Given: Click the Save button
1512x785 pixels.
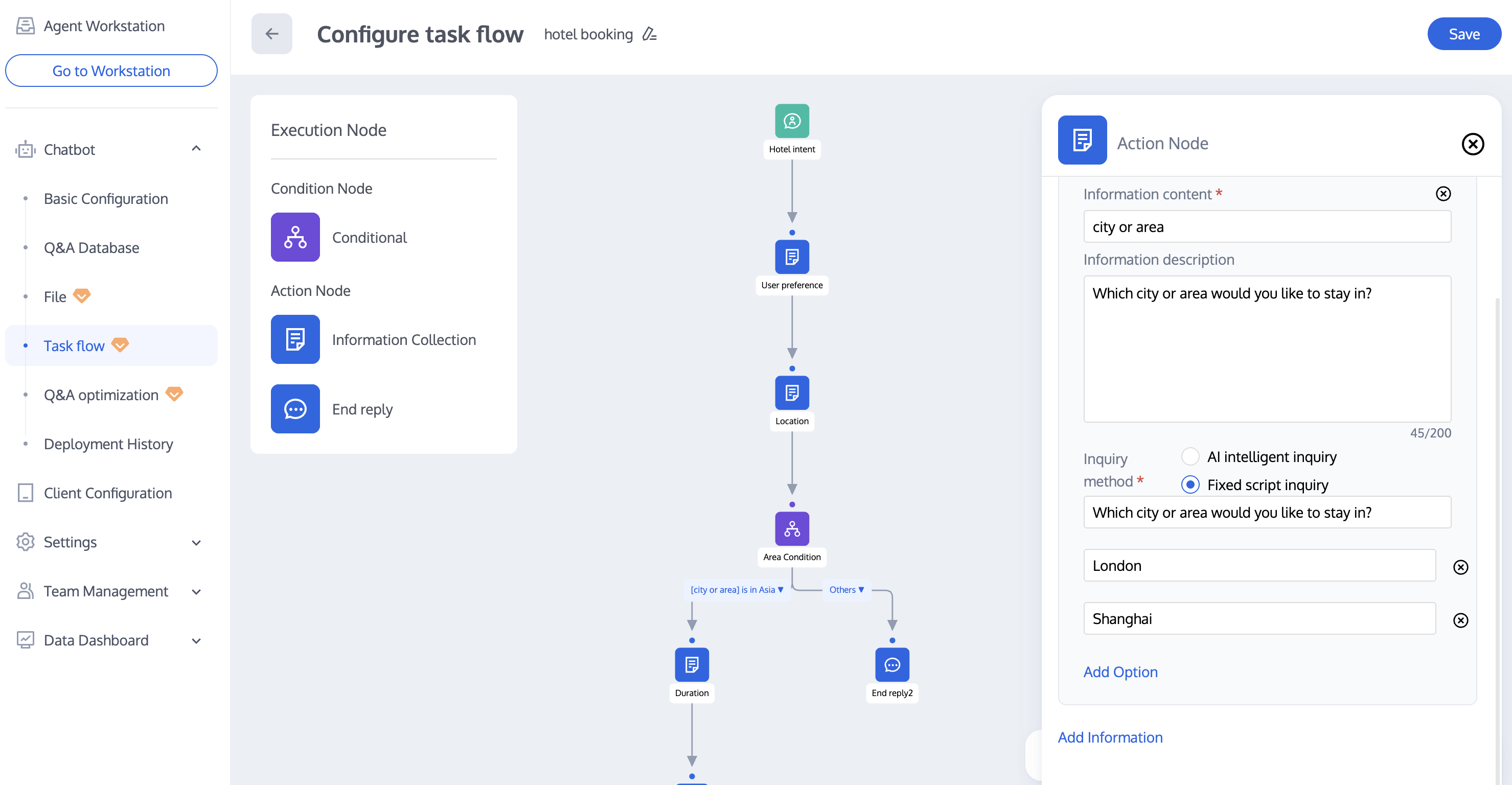Looking at the screenshot, I should (1463, 34).
